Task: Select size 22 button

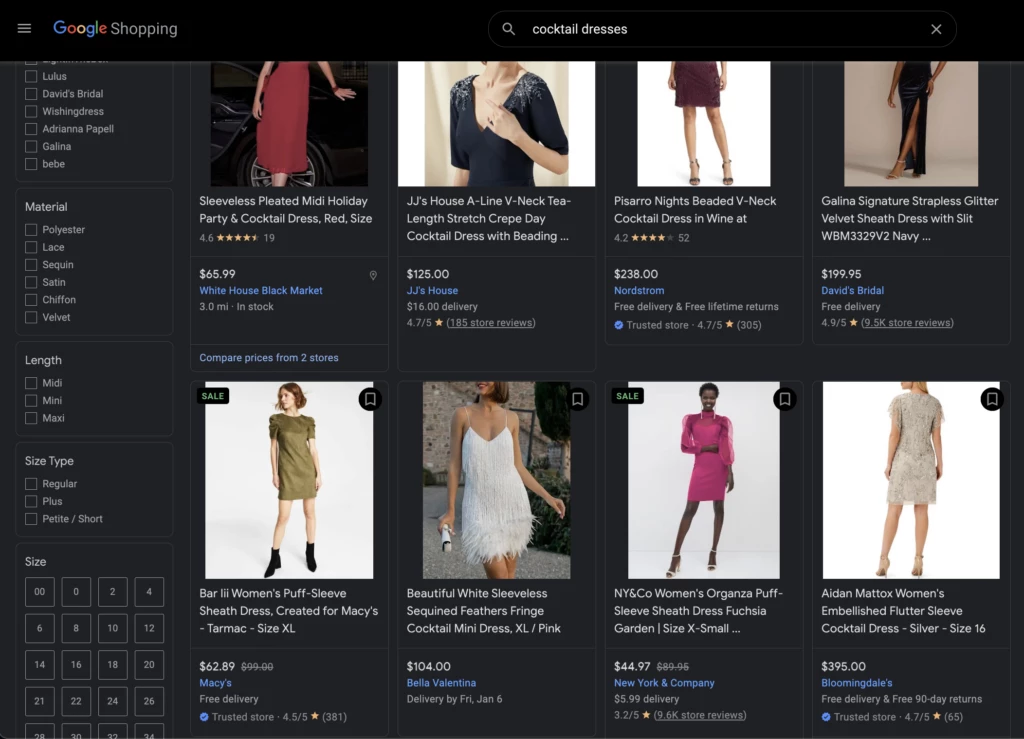Action: tap(76, 702)
